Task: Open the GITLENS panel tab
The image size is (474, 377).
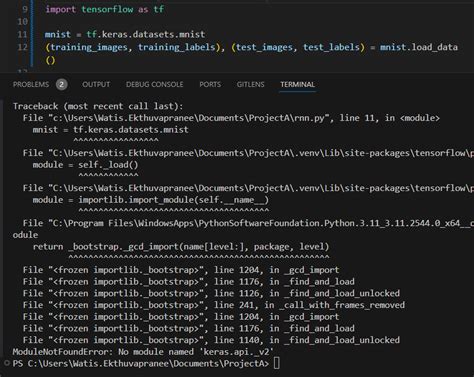Action: coord(250,85)
